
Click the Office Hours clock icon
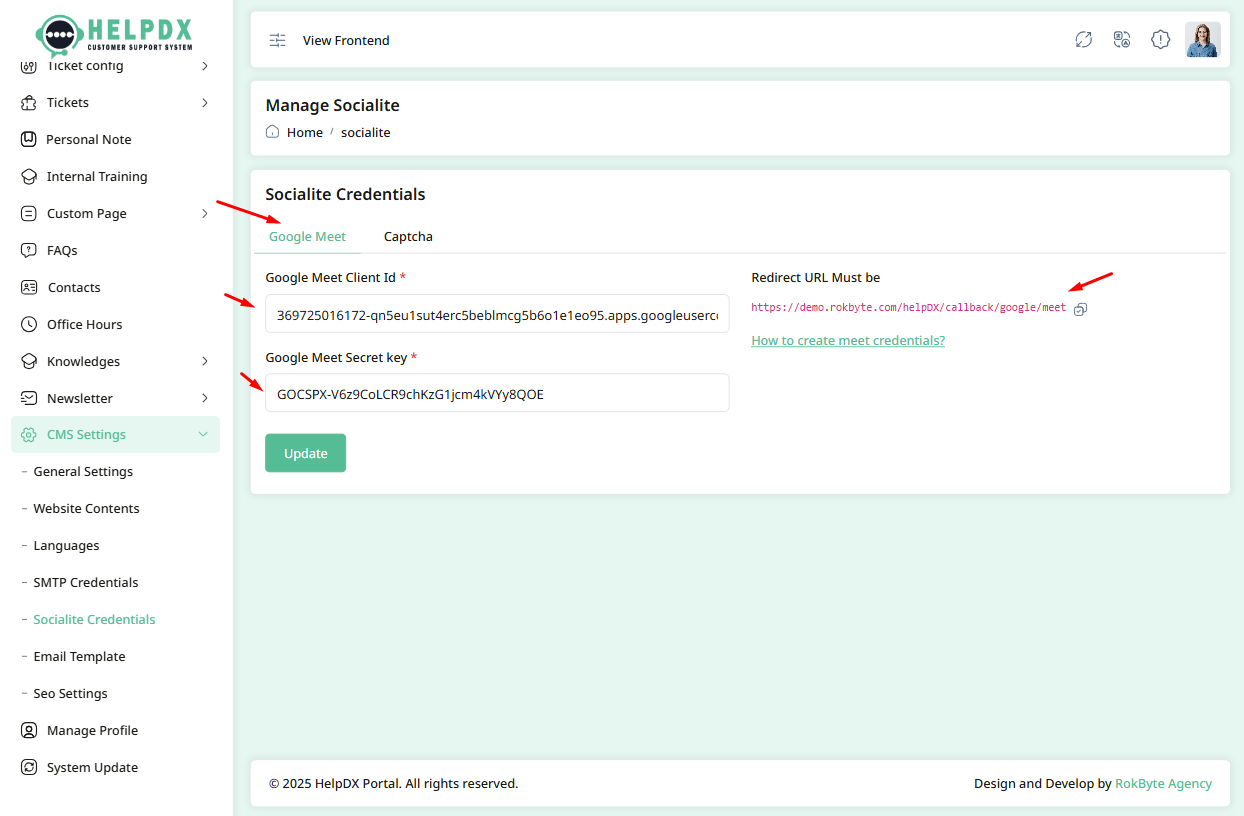click(28, 324)
